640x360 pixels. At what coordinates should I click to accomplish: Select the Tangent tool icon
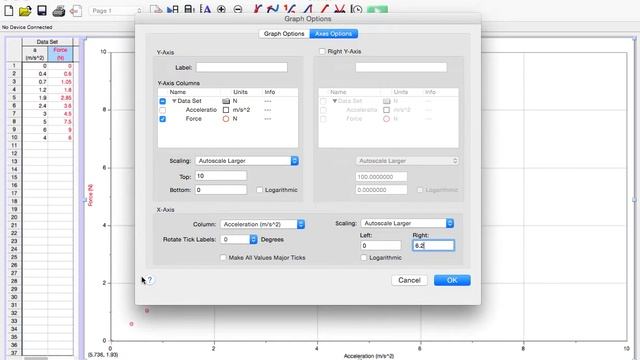coord(273,9)
